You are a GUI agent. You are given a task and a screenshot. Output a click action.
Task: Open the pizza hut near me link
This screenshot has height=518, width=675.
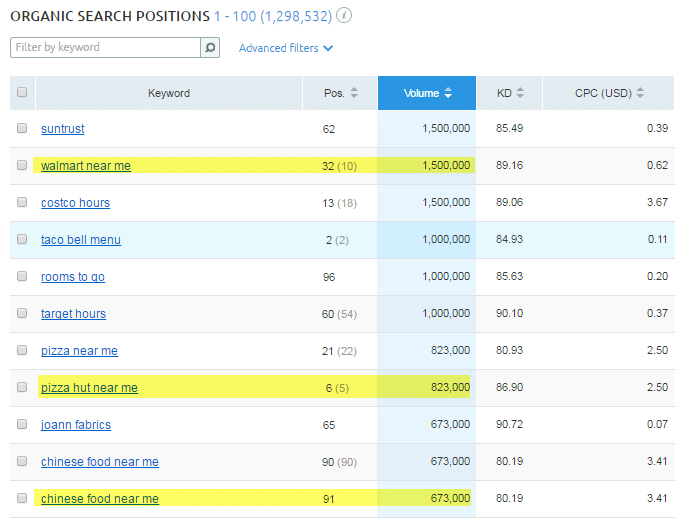(x=89, y=388)
